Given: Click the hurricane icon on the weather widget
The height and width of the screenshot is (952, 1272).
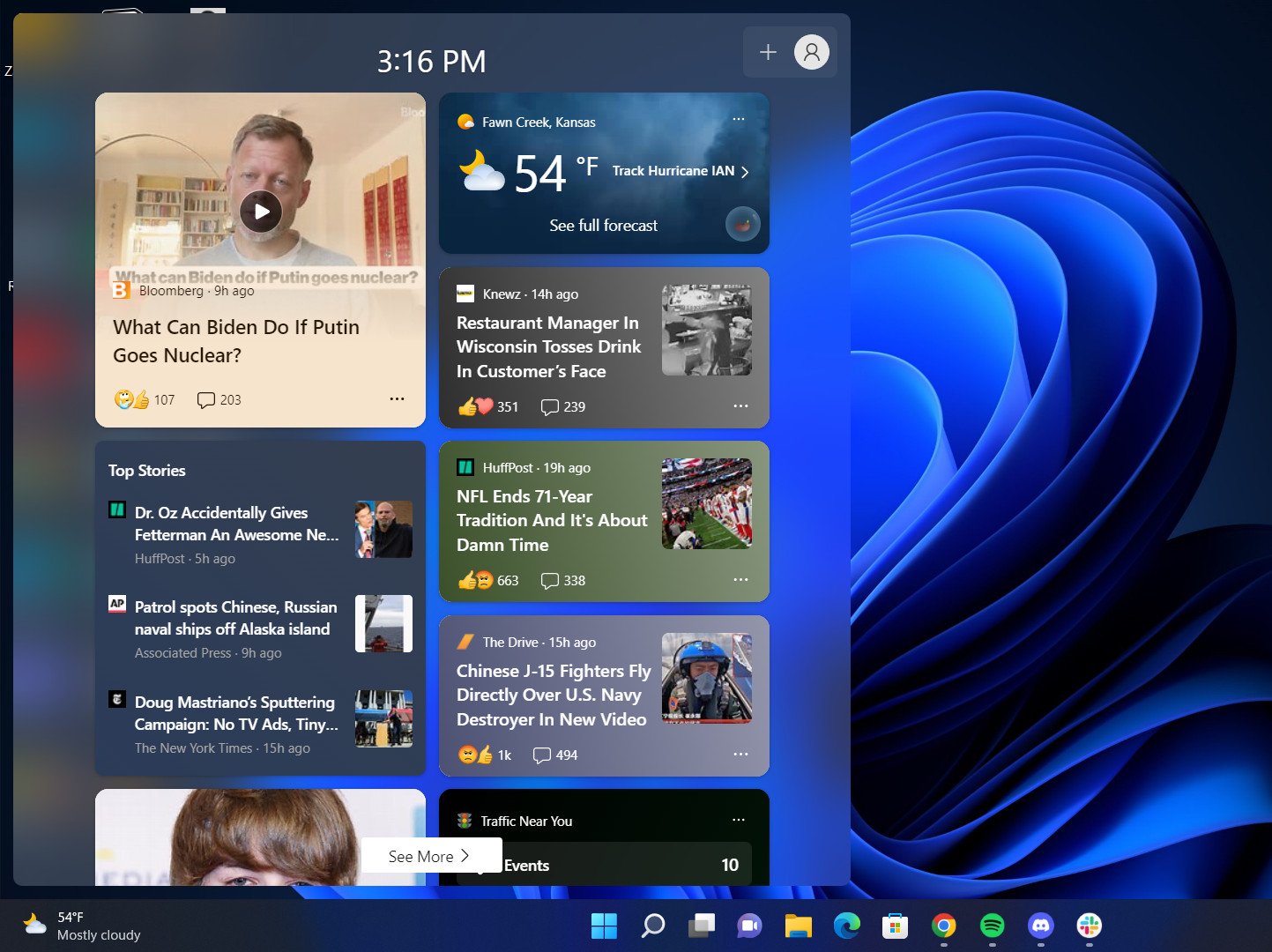Looking at the screenshot, I should coord(742,224).
